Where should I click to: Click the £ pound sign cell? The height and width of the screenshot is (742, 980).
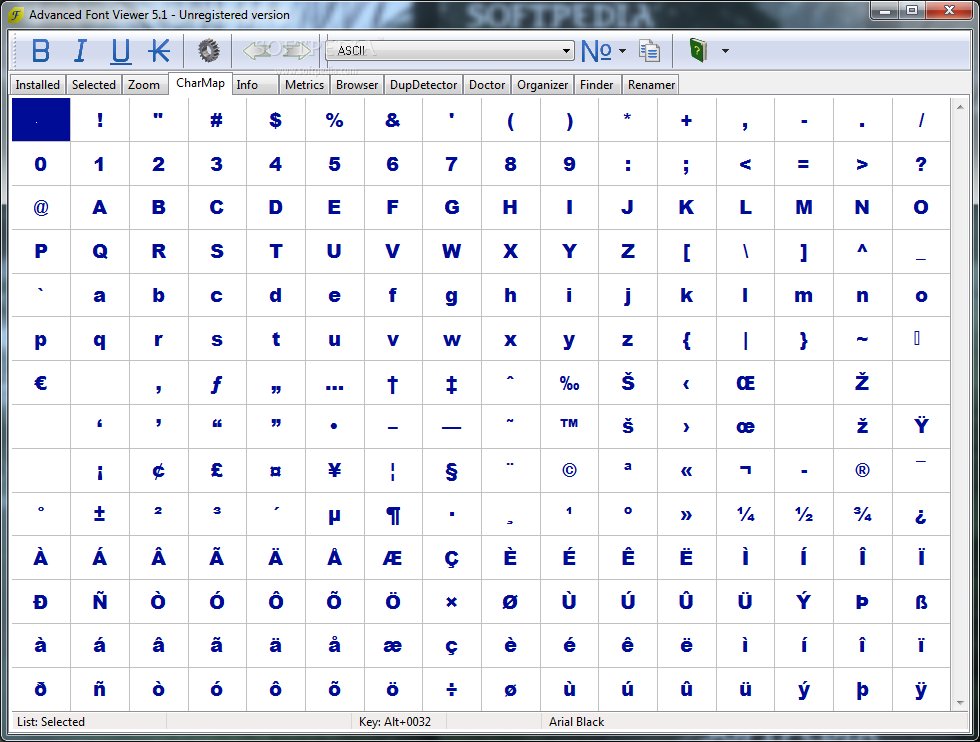click(x=216, y=470)
